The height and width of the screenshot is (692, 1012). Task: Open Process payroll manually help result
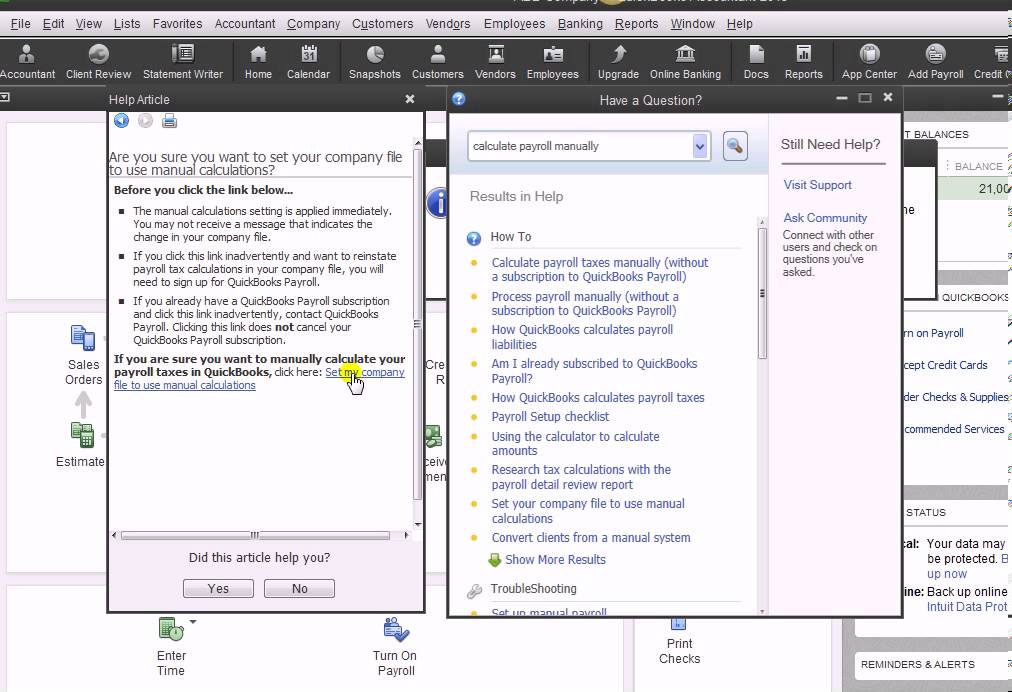585,303
